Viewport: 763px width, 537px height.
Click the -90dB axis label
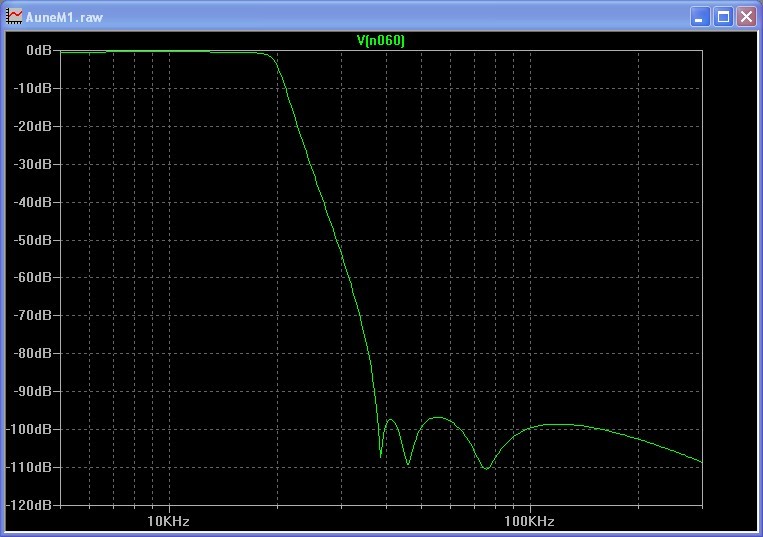33,391
